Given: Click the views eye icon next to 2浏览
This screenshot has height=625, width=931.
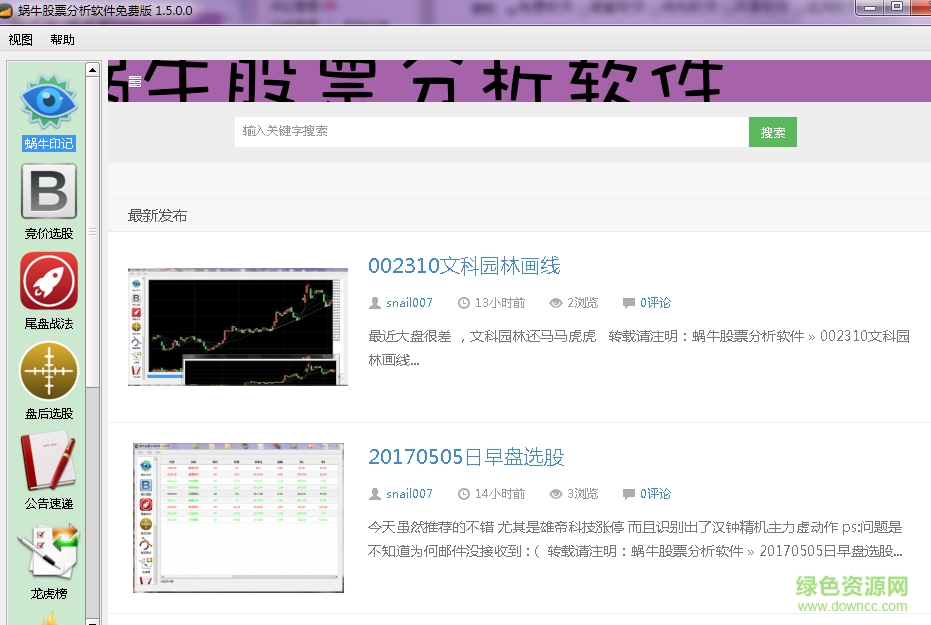Looking at the screenshot, I should (555, 303).
